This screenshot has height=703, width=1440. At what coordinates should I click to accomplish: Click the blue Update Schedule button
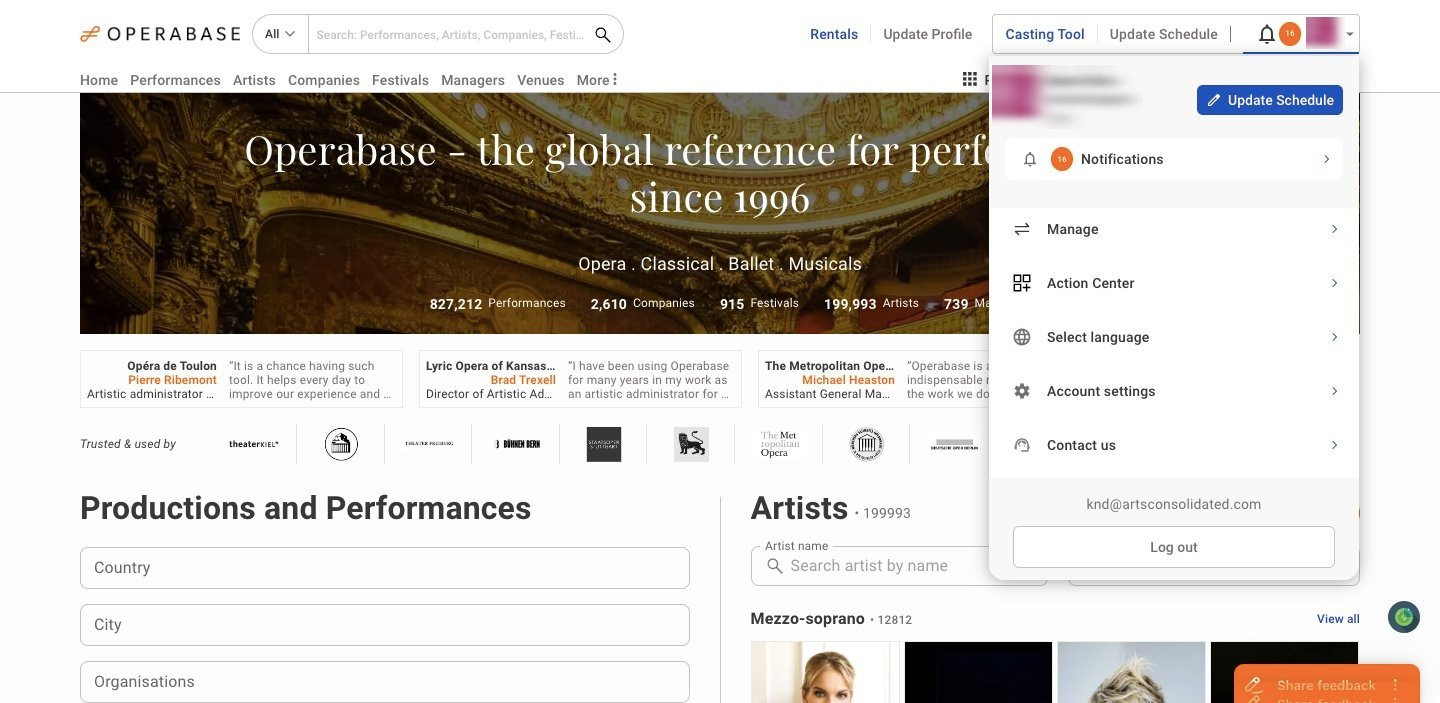(x=1270, y=100)
